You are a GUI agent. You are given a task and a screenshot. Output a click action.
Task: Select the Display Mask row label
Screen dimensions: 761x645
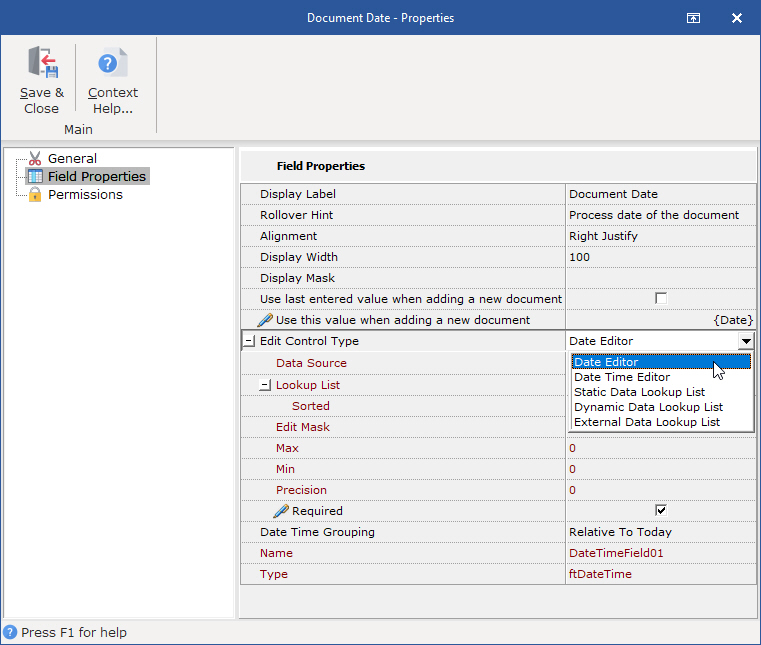[x=297, y=278]
